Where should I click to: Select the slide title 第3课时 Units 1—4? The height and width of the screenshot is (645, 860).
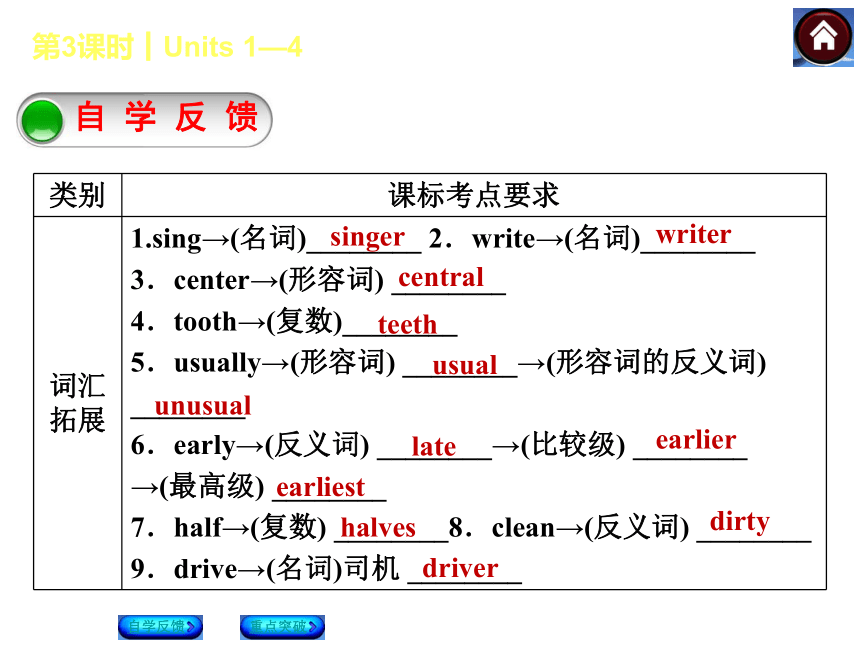pos(167,47)
